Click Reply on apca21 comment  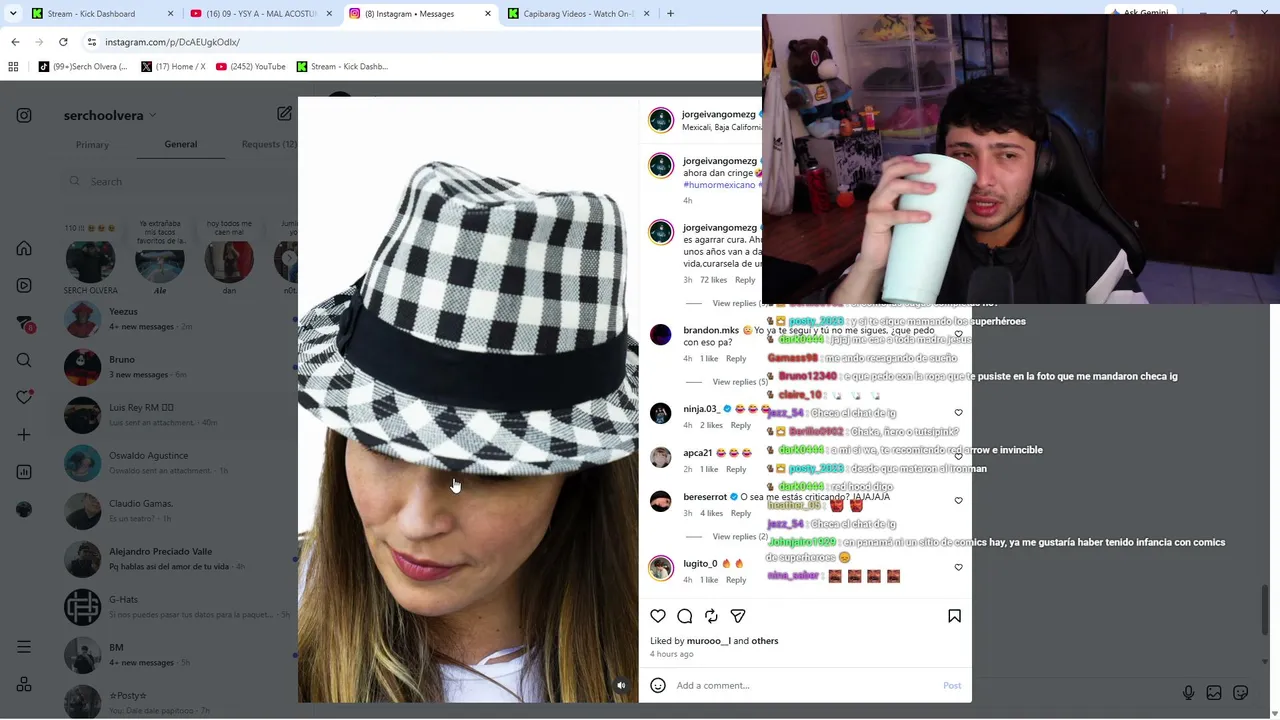point(736,470)
